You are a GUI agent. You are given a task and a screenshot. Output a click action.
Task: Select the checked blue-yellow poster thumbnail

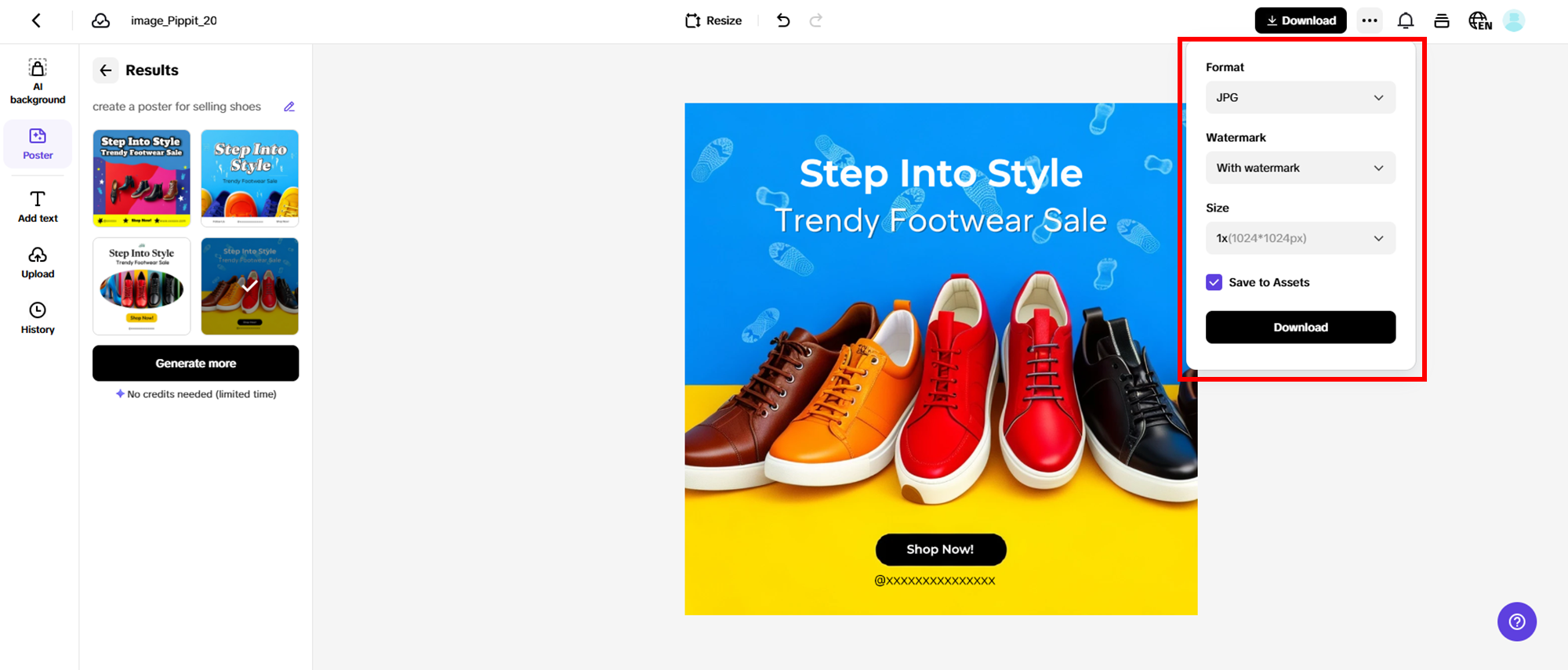click(250, 287)
